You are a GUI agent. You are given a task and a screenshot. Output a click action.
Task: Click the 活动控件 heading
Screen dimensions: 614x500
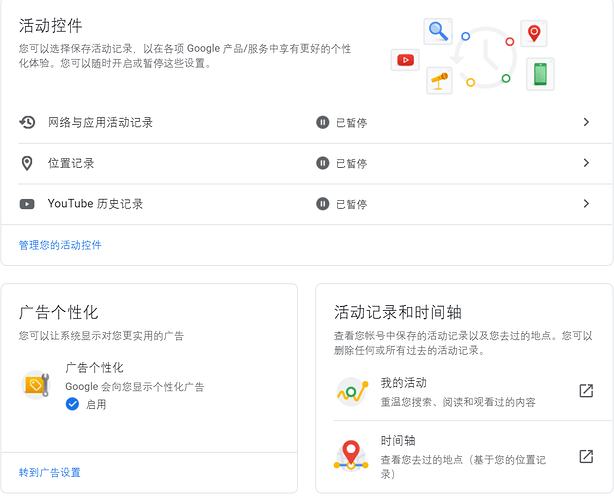tap(51, 26)
